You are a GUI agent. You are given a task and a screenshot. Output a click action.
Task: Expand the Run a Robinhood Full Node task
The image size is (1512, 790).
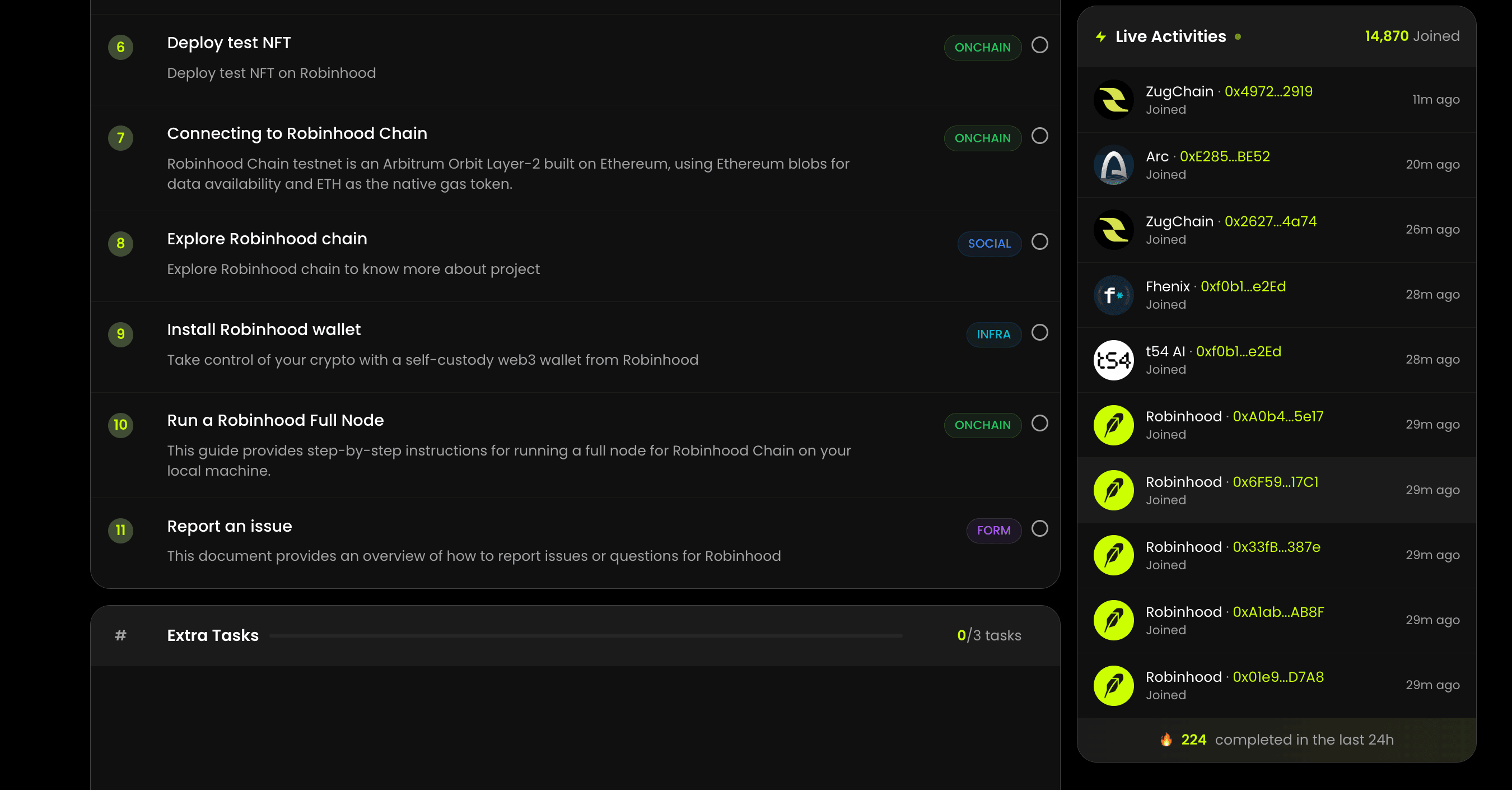pyautogui.click(x=275, y=421)
